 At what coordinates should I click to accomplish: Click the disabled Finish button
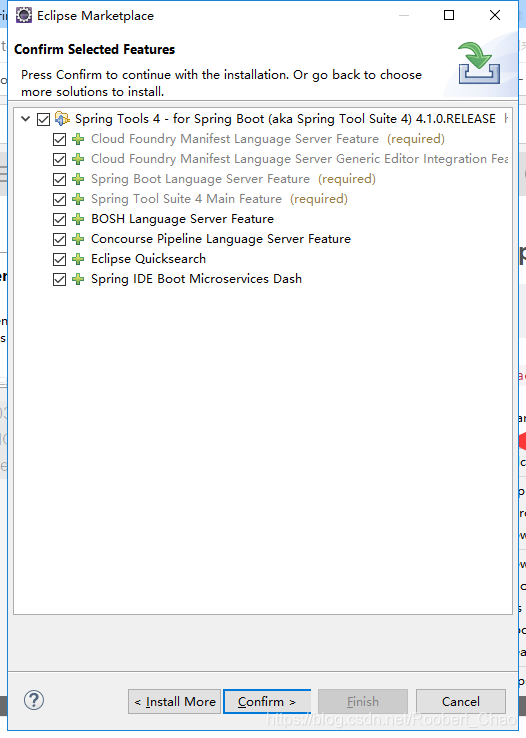coord(363,701)
